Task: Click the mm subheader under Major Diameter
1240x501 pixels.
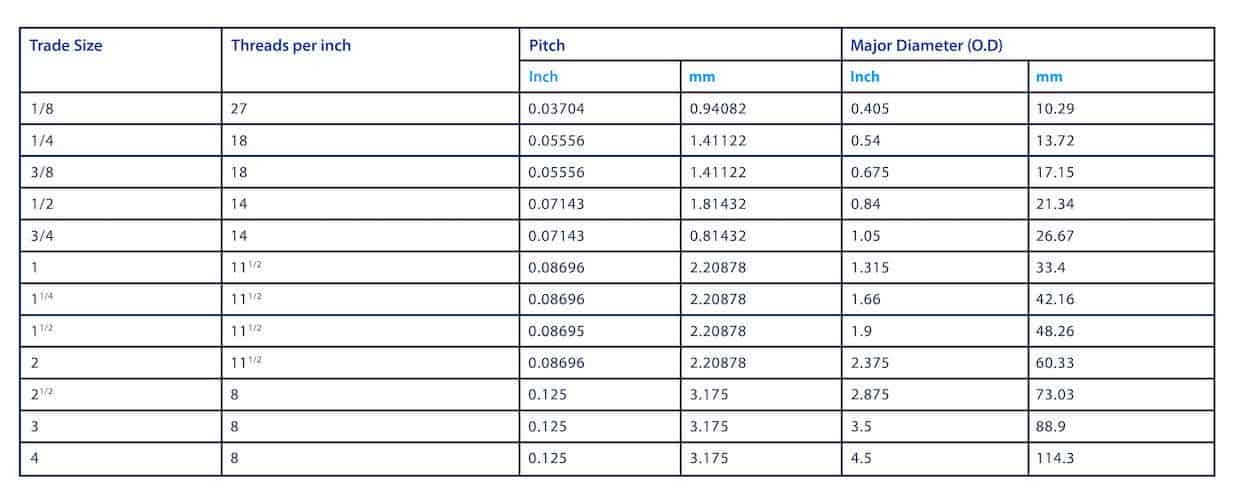Action: click(1049, 76)
